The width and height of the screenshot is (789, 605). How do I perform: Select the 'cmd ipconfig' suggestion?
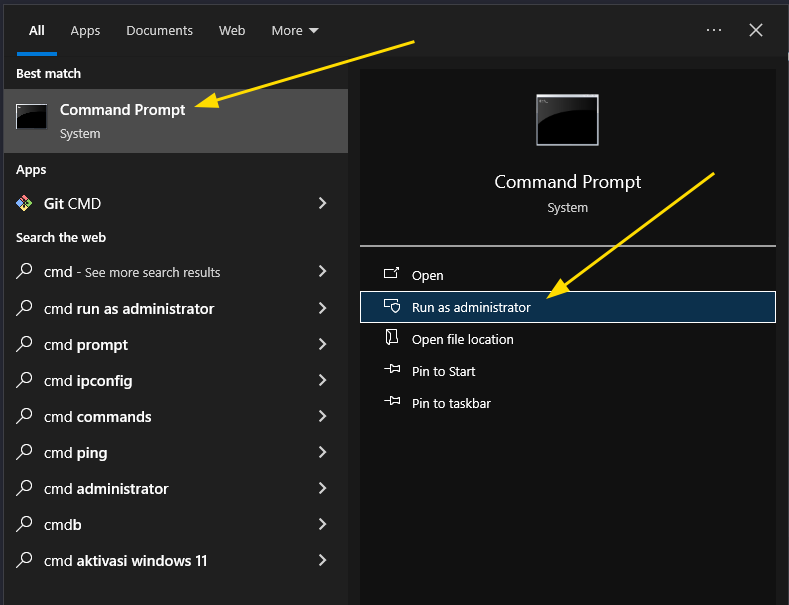(176, 381)
